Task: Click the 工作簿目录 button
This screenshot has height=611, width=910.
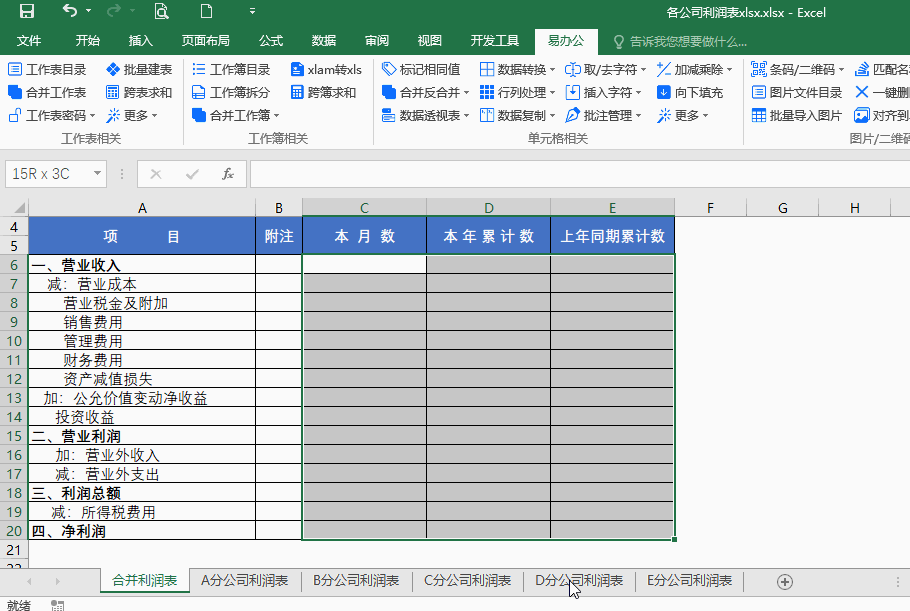Action: [231, 70]
